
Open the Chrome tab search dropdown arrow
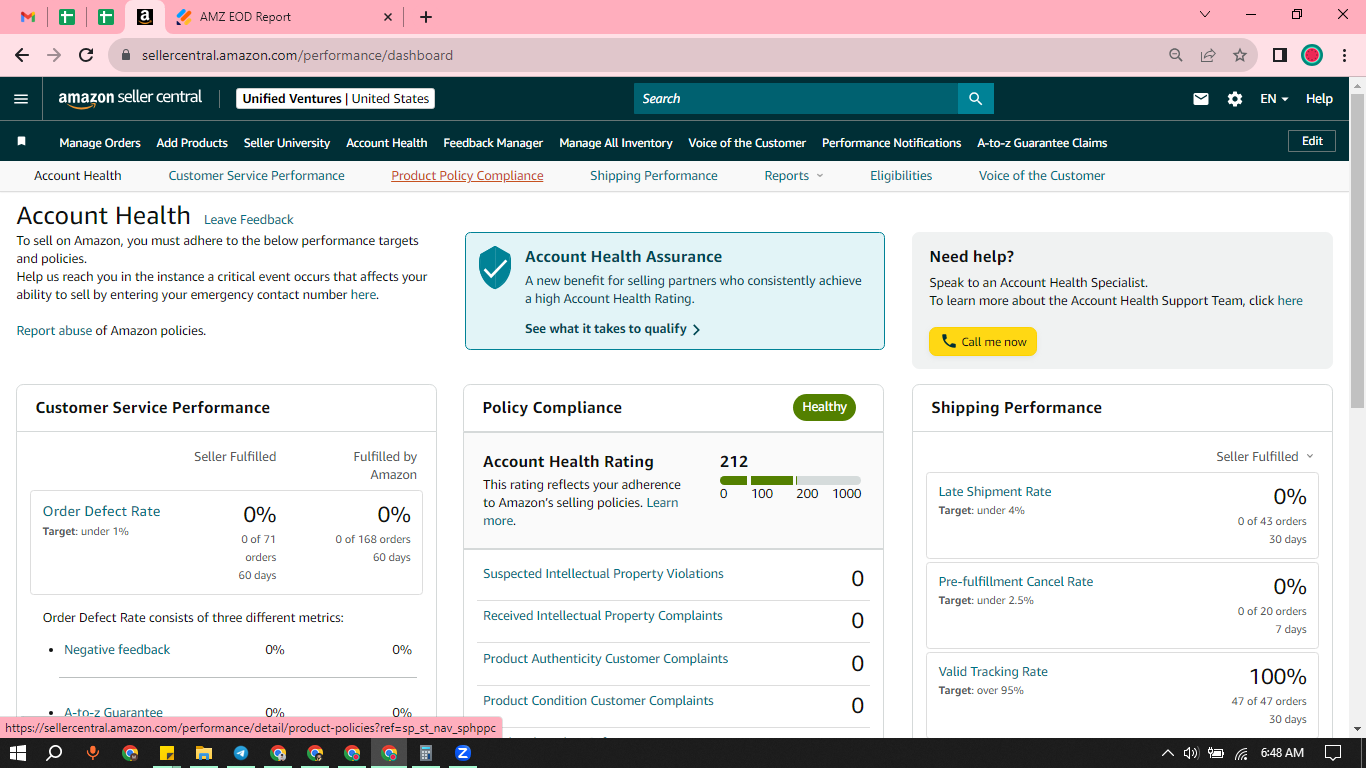click(1205, 15)
